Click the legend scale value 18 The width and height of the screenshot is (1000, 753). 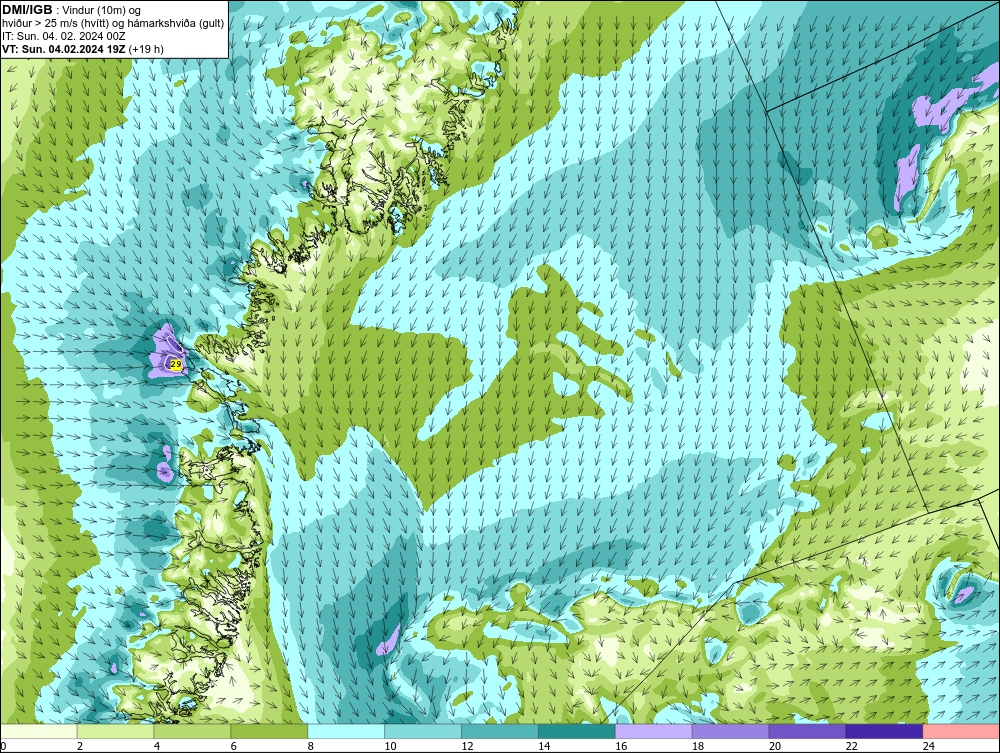[x=698, y=746]
